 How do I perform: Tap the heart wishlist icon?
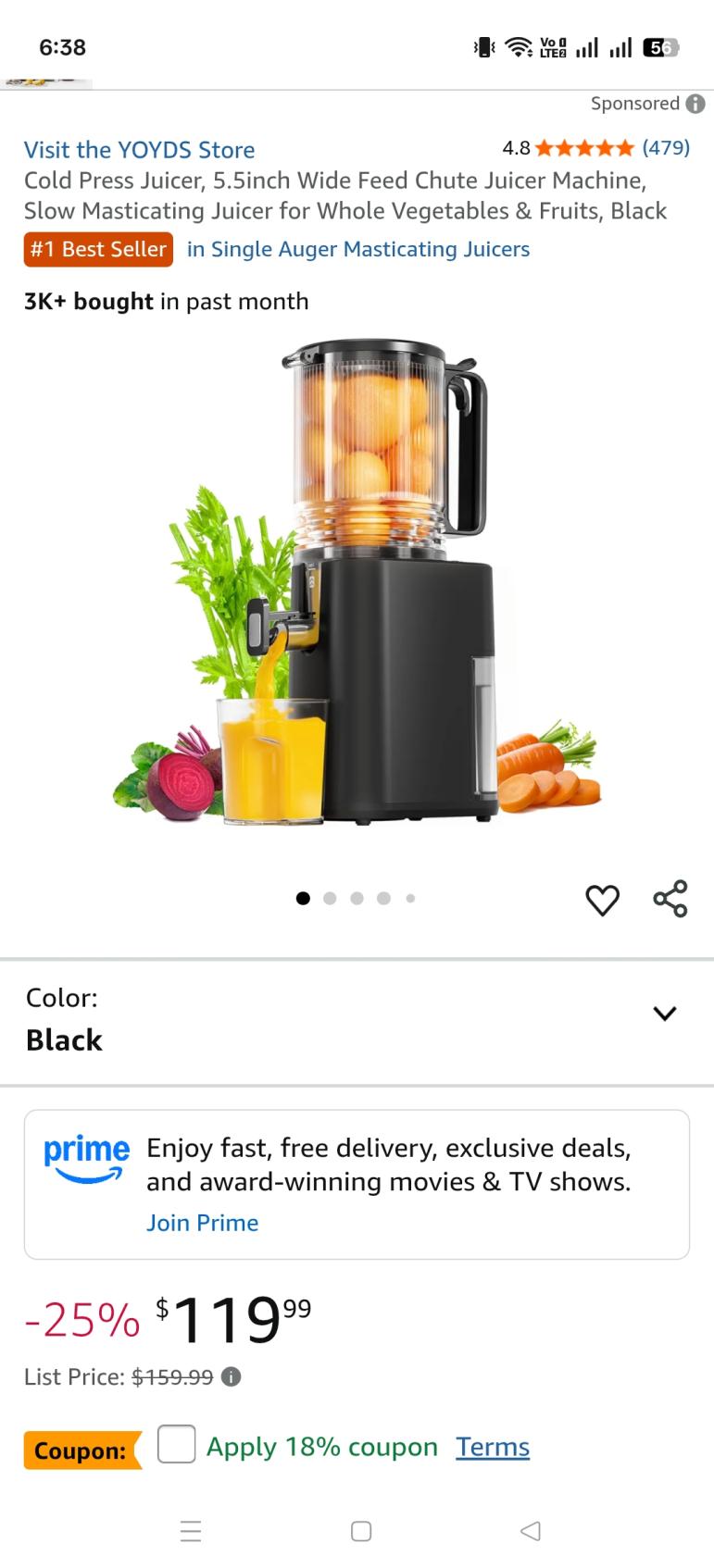pyautogui.click(x=602, y=900)
